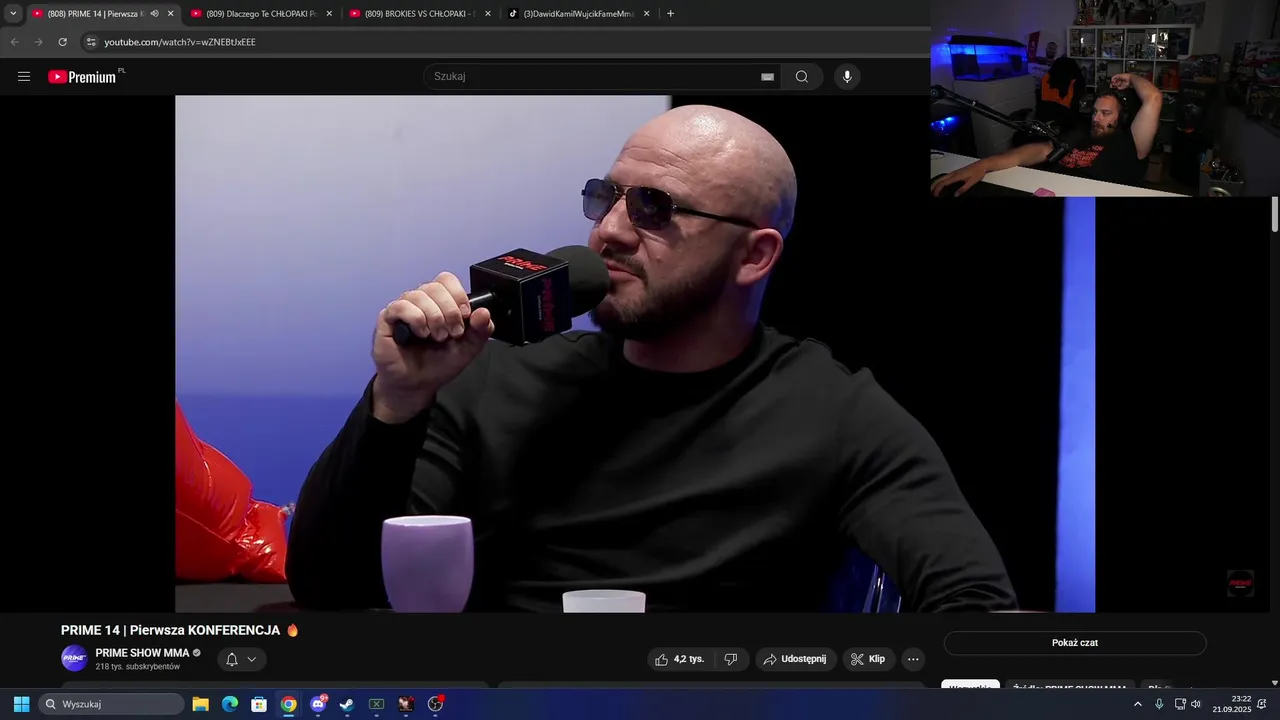This screenshot has height=720, width=1280.
Task: Click the 218 tys. subskrybentów text
Action: pos(138,666)
